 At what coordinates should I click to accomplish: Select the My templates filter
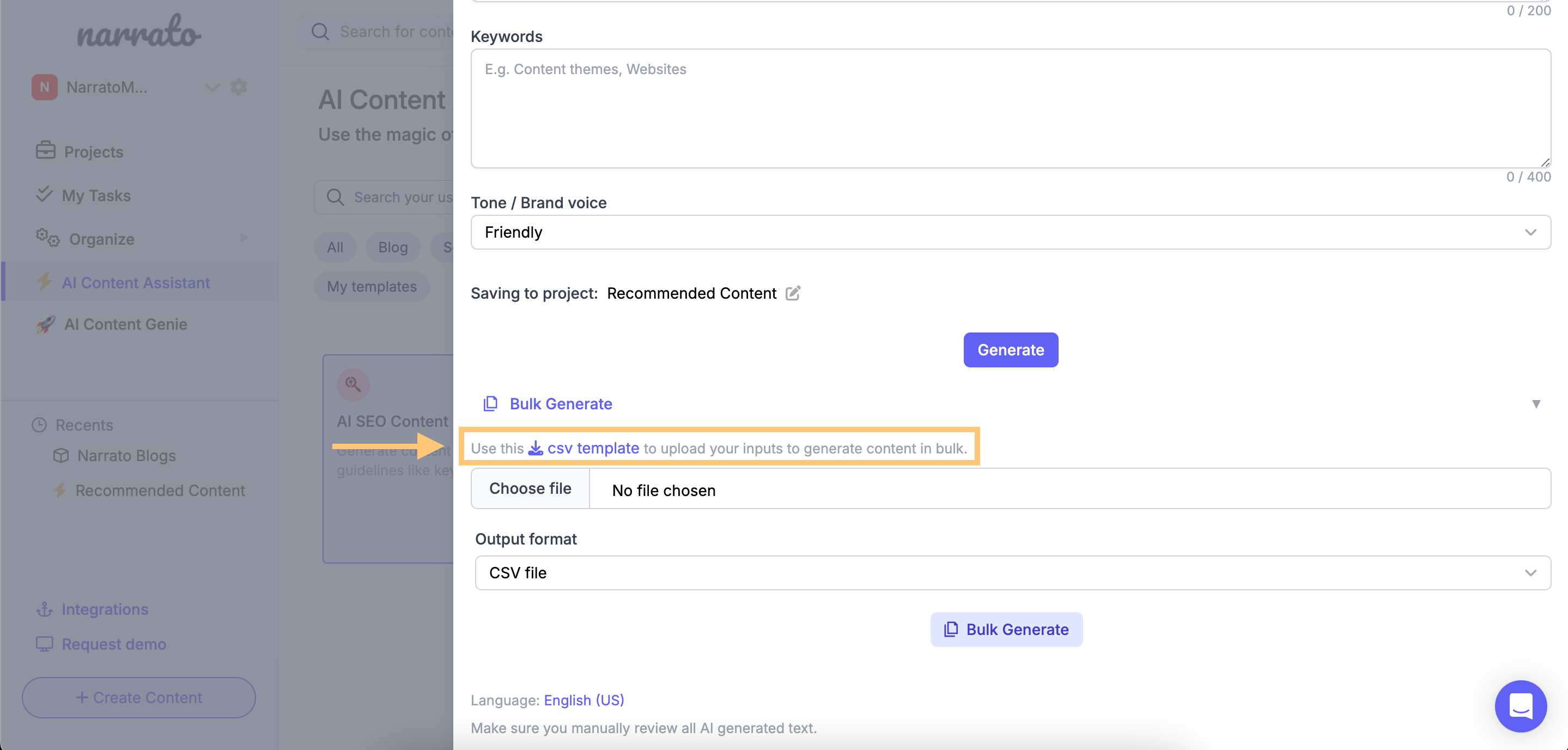point(372,286)
